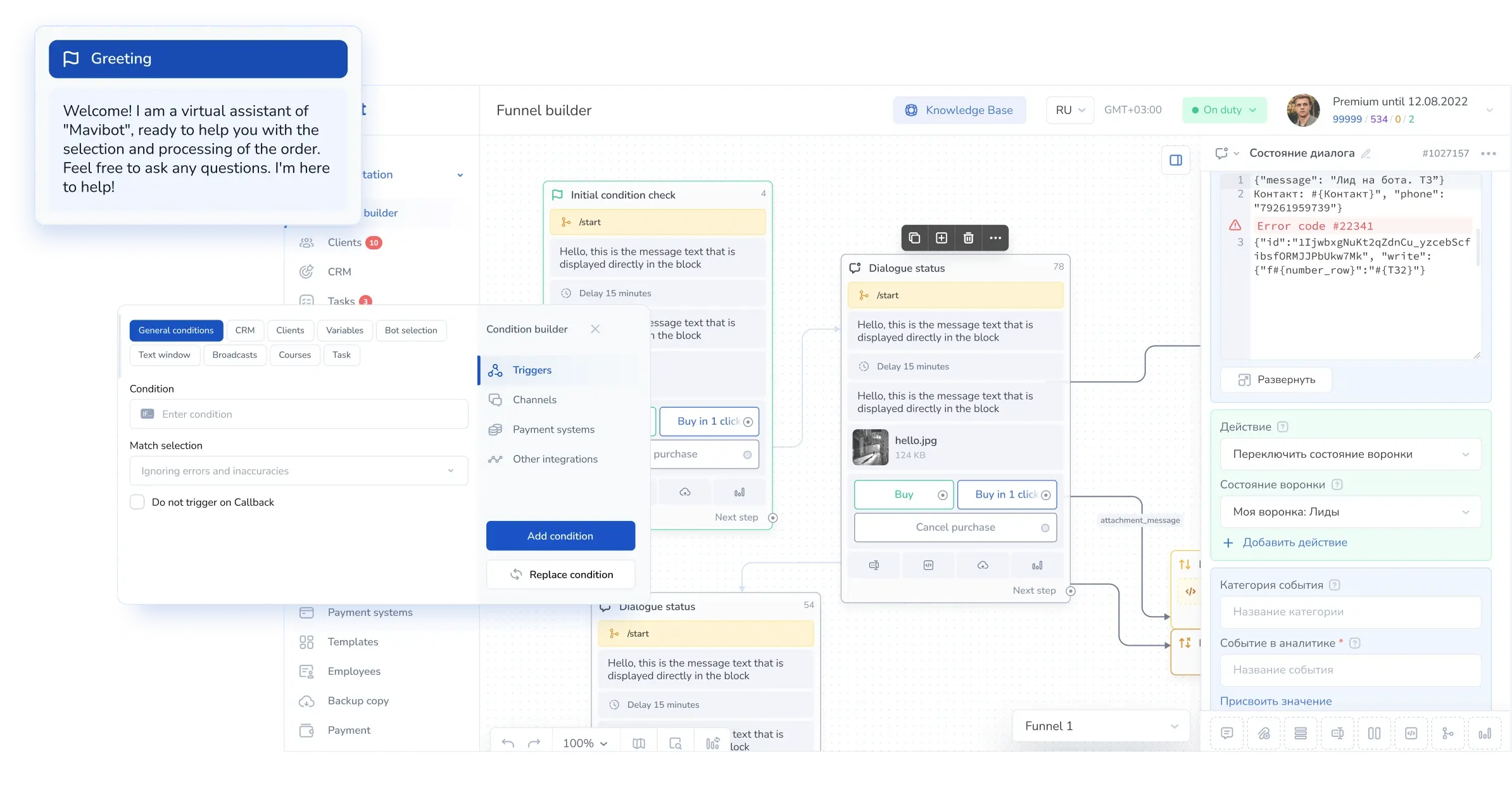Open the Knowledge Base link
Image resolution: width=1512 pixels, height=804 pixels.
tap(959, 110)
